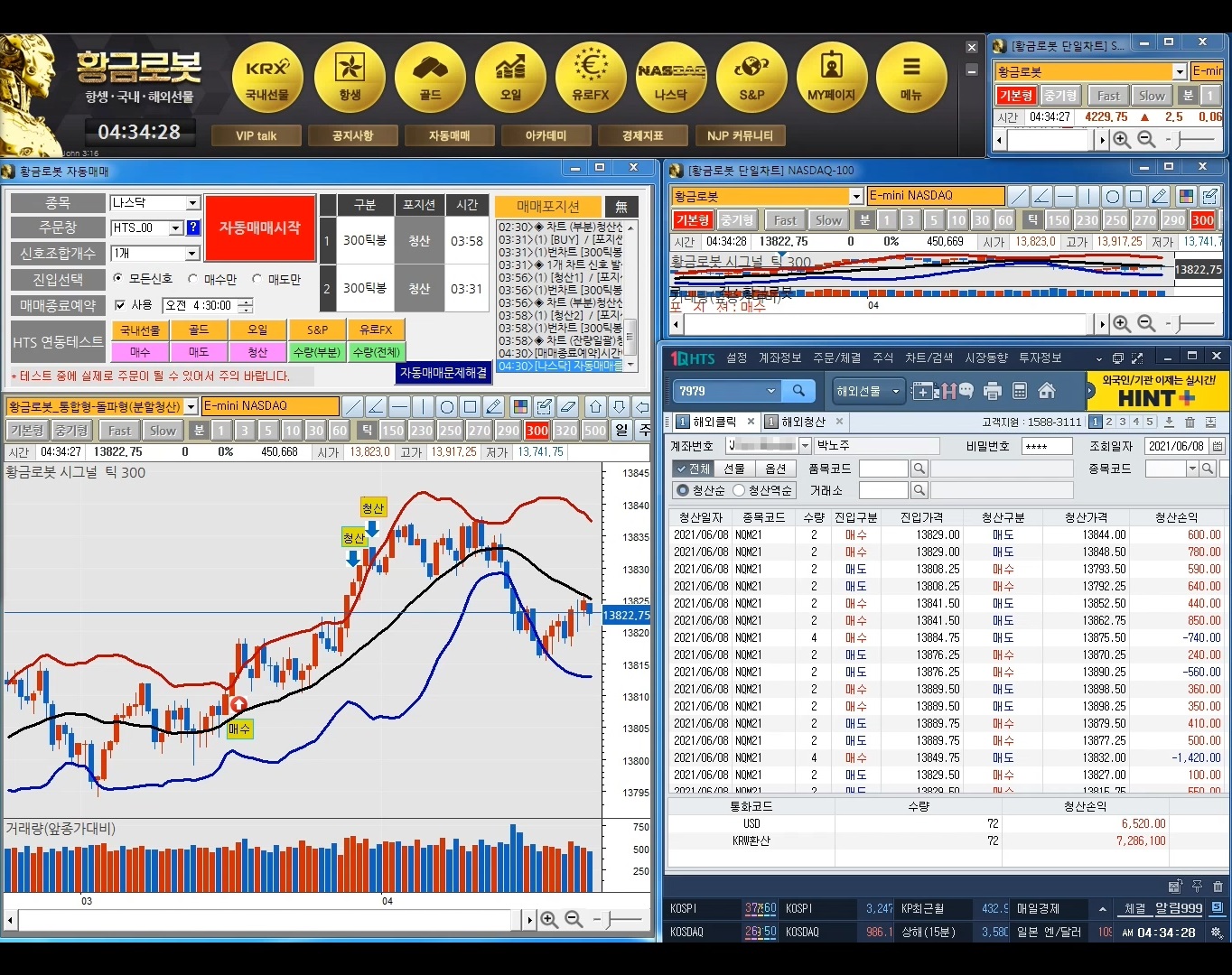1232x975 pixels.
Task: Click the chat bubble icon in HTS toolbar
Action: [966, 391]
